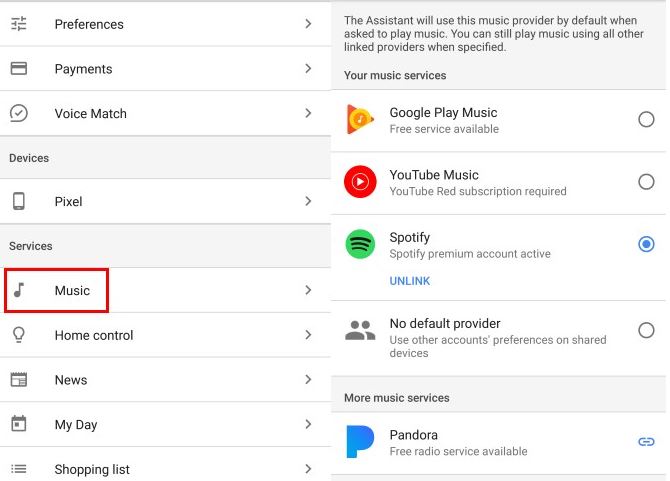The height and width of the screenshot is (481, 670).
Task: Open the My Day menu item
Action: point(76,425)
